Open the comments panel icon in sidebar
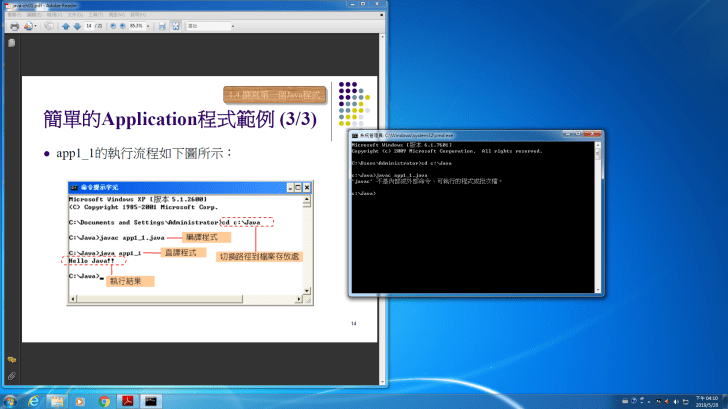 click(11, 359)
